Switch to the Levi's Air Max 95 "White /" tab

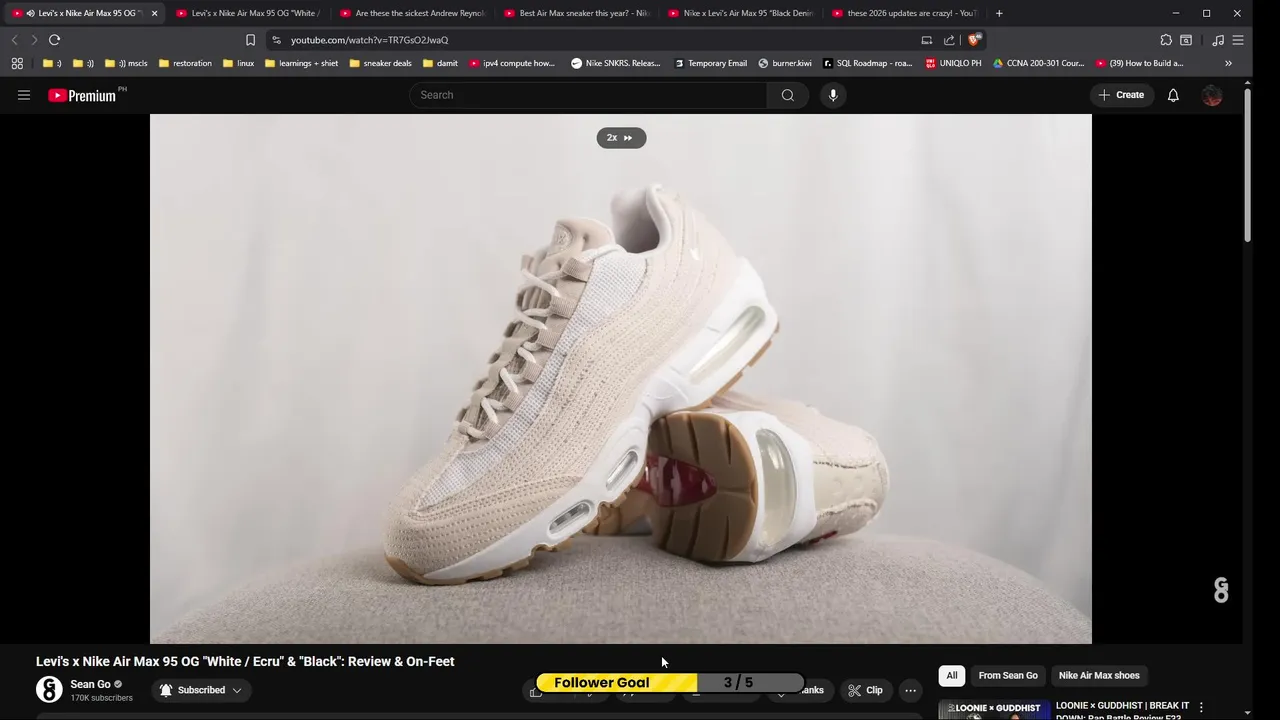point(247,13)
